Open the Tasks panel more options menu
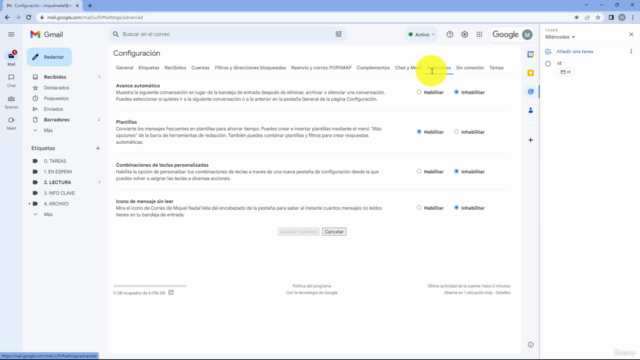 [631, 51]
